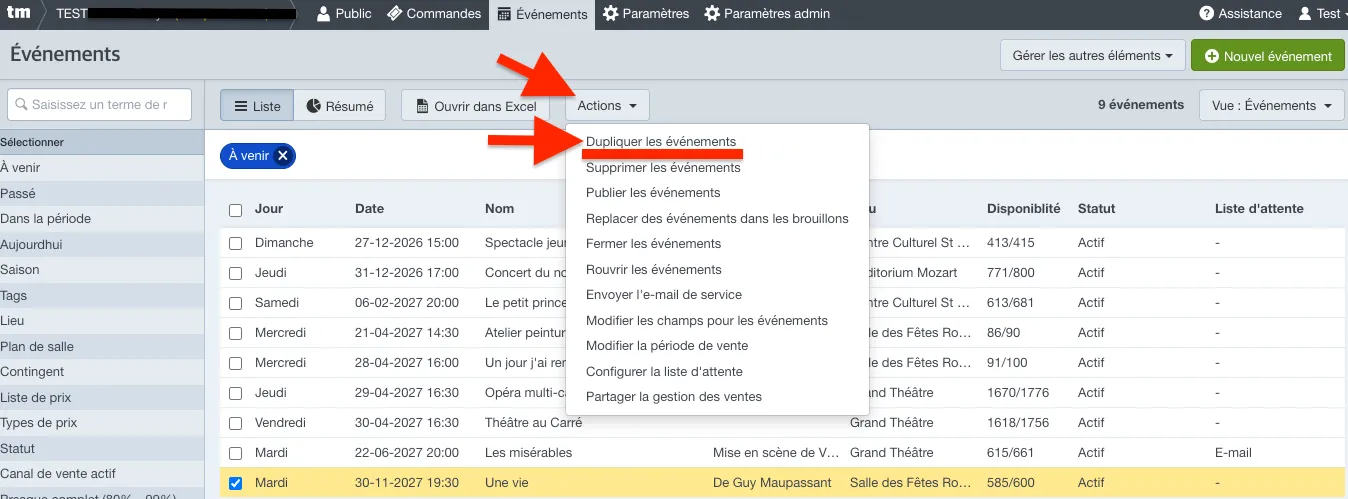Check the Dimanche 27-12-2026 row checkbox
1348x499 pixels.
coord(235,243)
